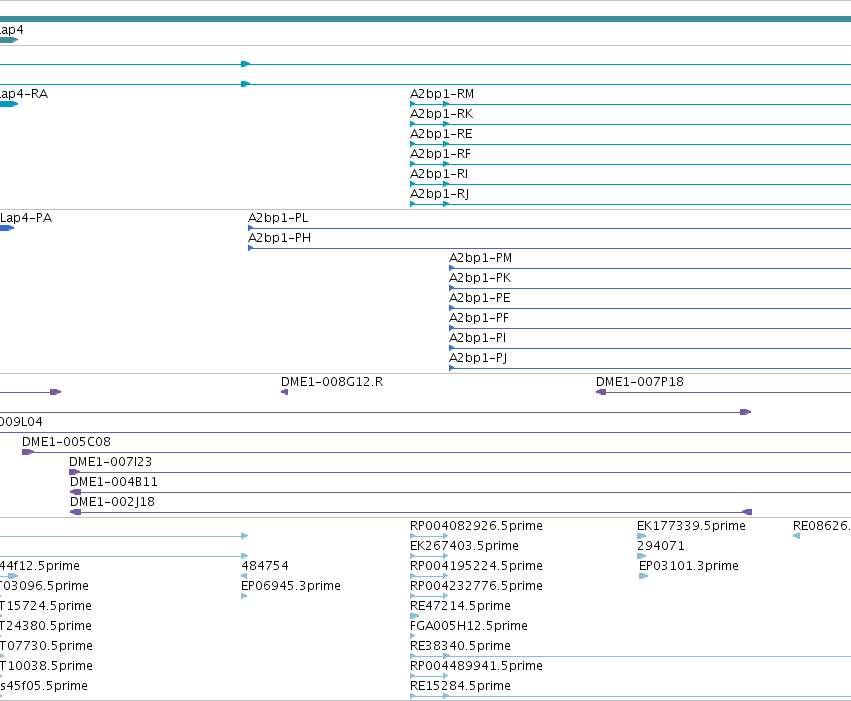Select the A2bp1-PE protein feature
This screenshot has width=851, height=701.
[x=480, y=298]
